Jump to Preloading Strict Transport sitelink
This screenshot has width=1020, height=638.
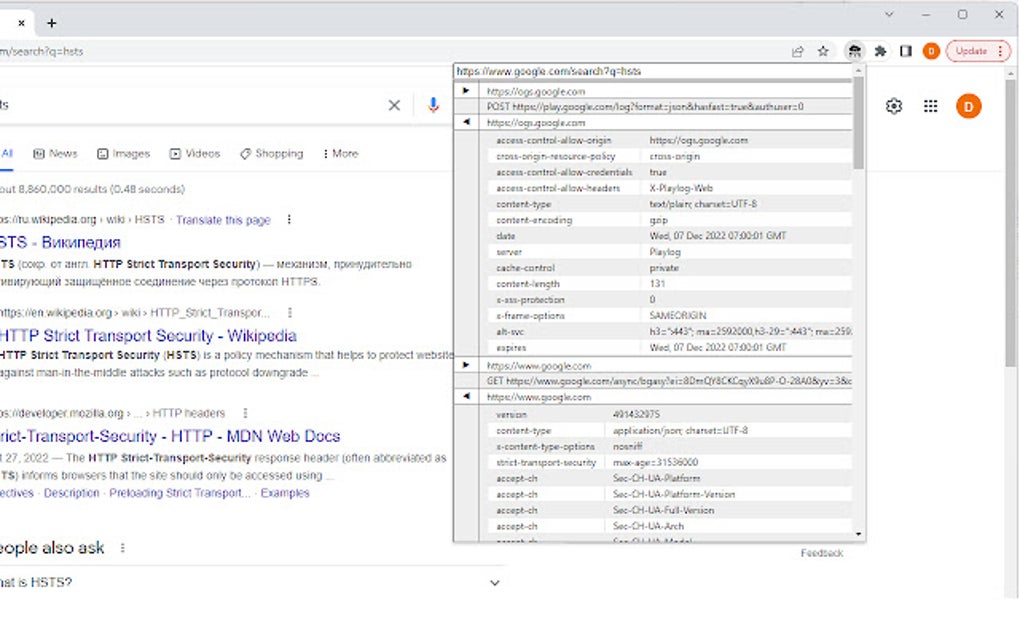coord(180,493)
